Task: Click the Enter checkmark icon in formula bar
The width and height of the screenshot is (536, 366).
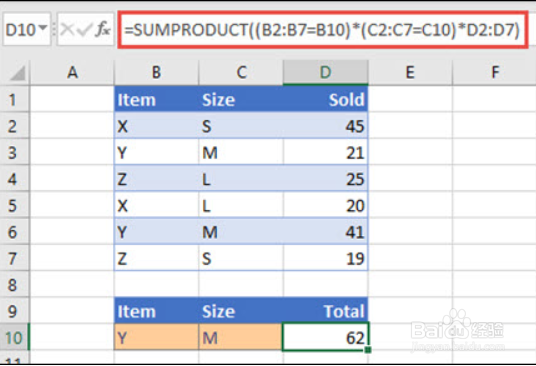Action: 84,30
